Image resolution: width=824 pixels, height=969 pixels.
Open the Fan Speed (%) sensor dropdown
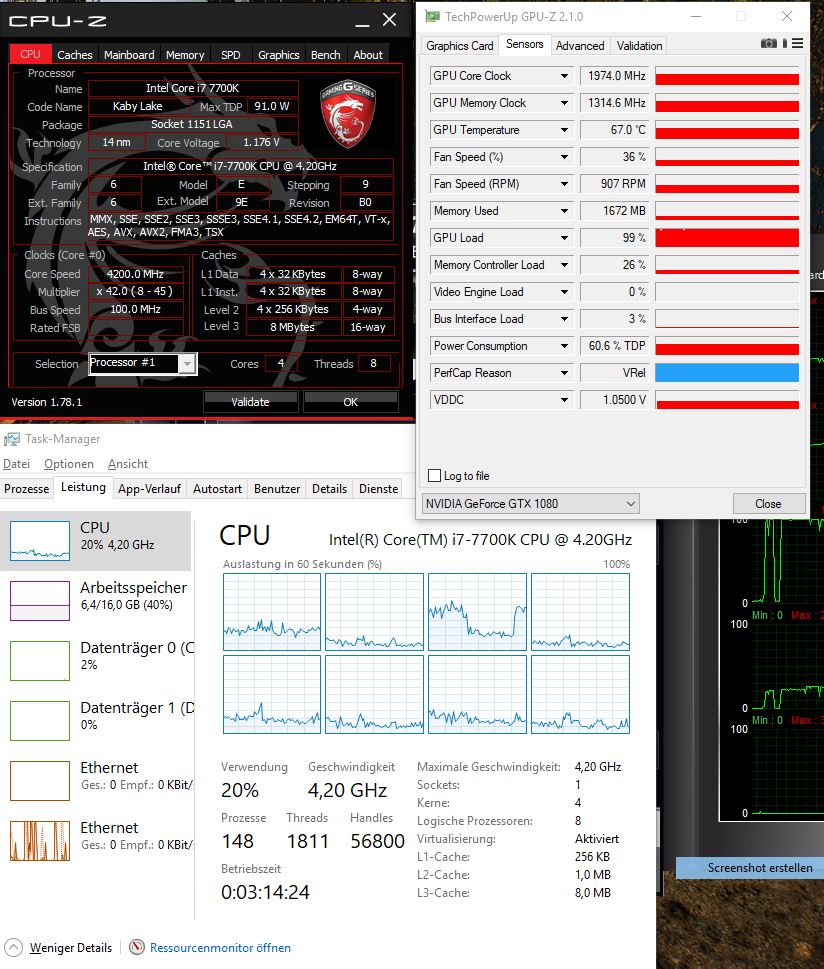click(564, 157)
